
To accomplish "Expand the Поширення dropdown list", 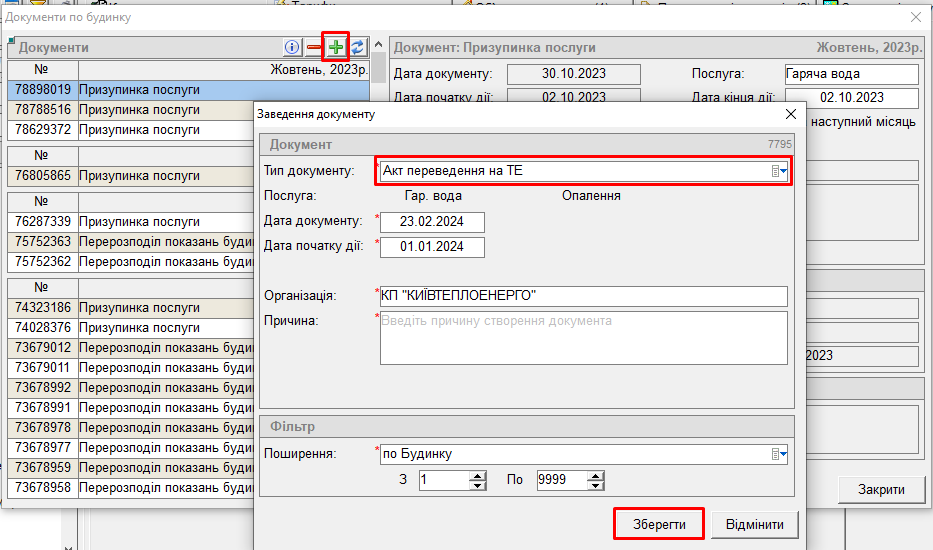I will point(780,454).
